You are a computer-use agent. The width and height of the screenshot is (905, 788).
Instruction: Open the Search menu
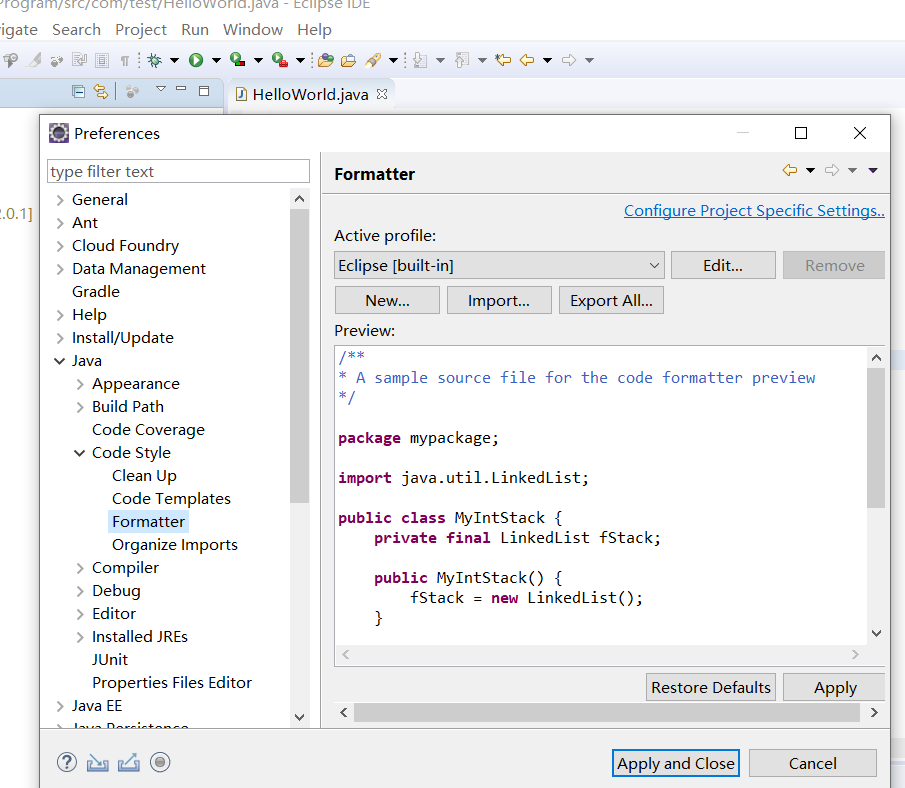(76, 29)
